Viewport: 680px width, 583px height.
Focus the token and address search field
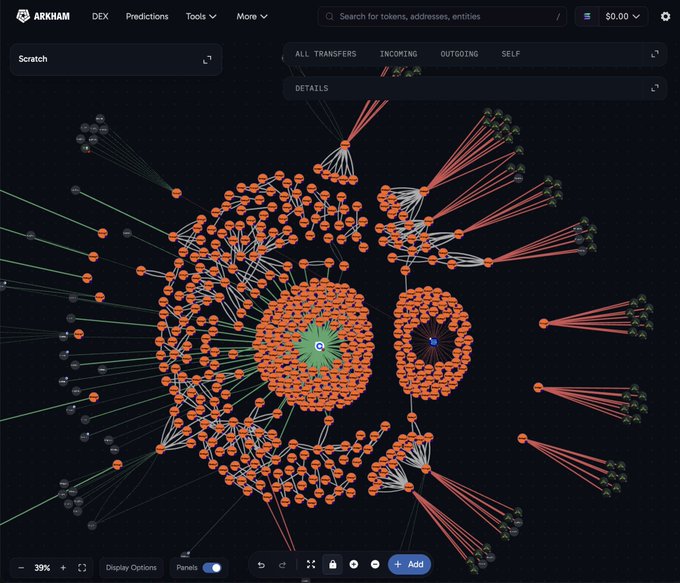[x=442, y=16]
